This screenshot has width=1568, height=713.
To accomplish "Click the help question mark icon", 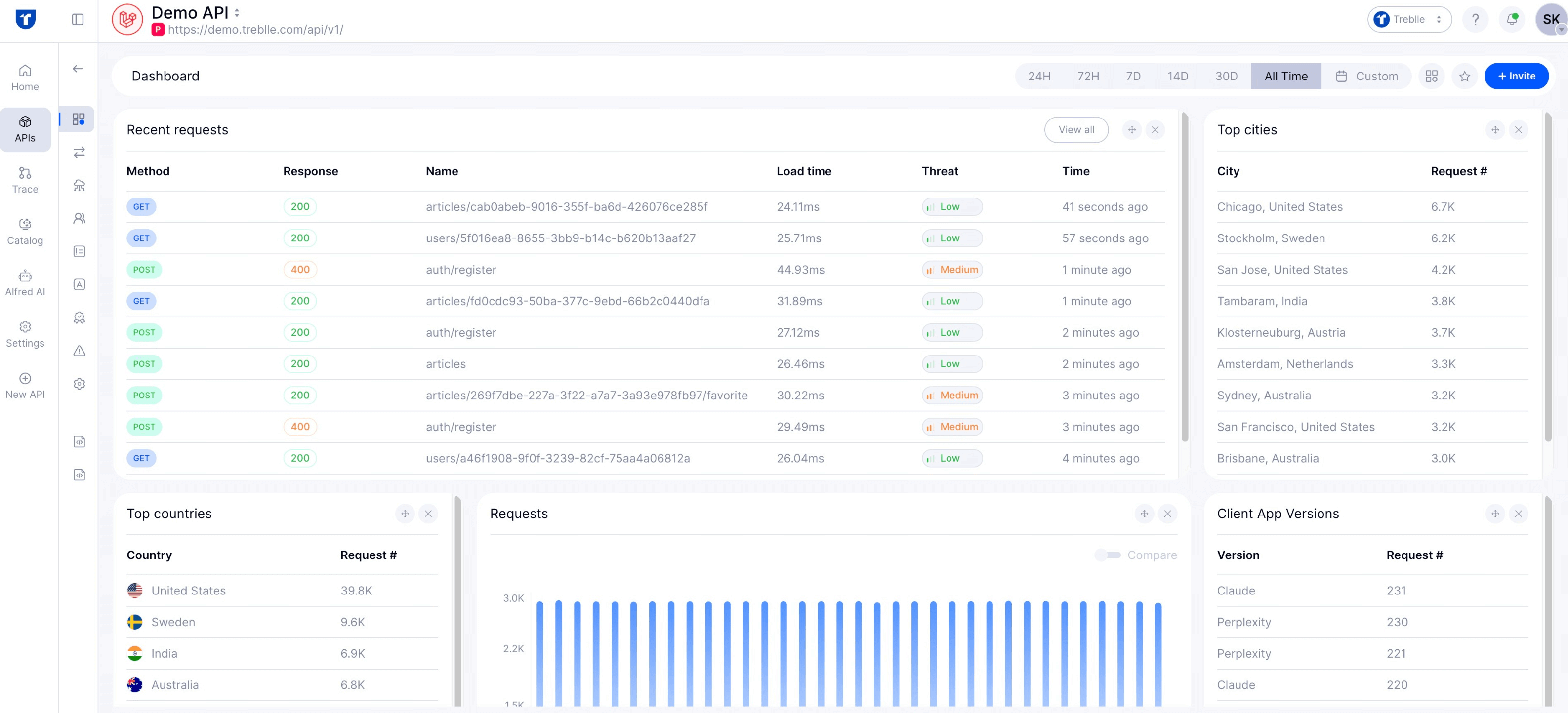I will tap(1475, 19).
